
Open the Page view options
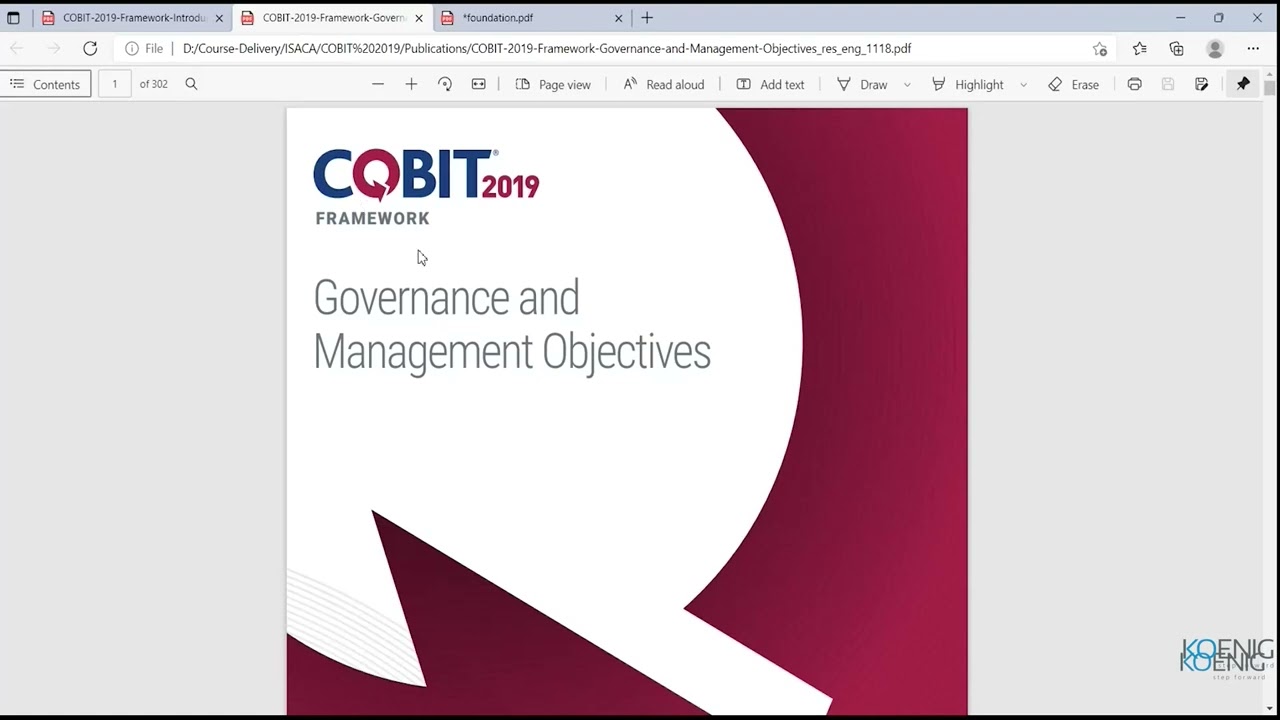point(553,84)
